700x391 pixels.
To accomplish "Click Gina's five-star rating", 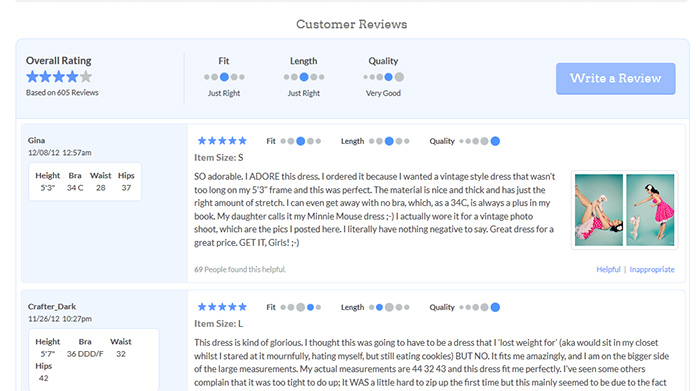I will coord(222,141).
